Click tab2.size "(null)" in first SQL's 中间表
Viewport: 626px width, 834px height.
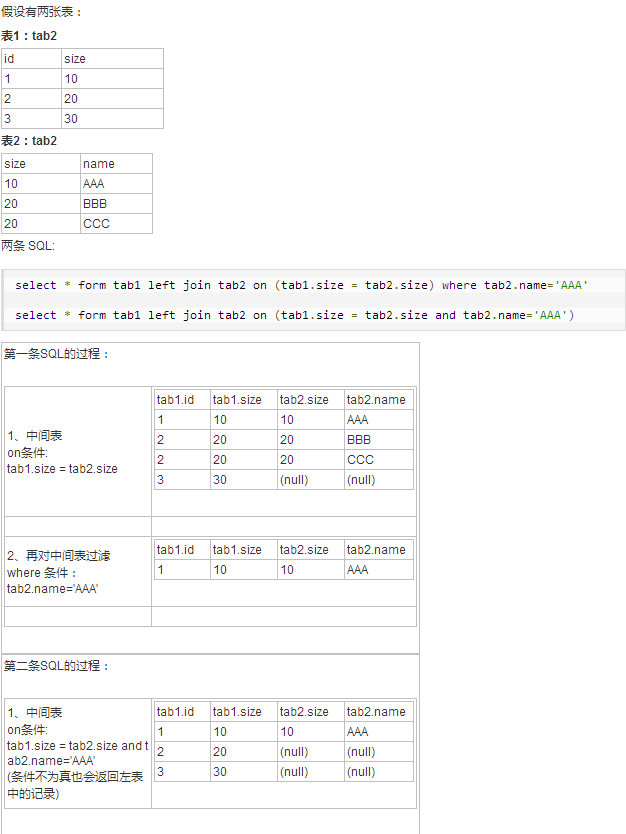(x=311, y=480)
